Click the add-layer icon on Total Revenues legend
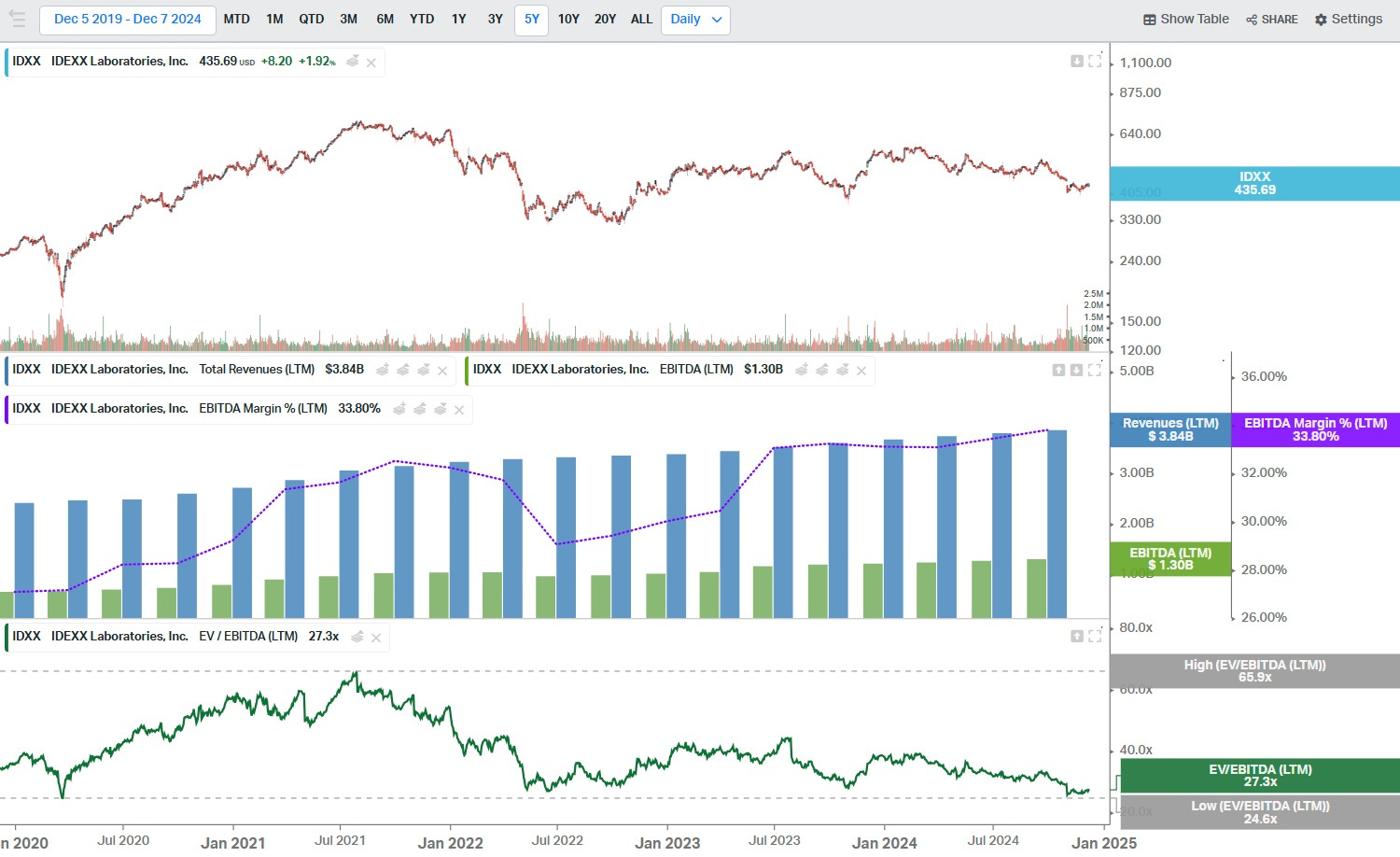This screenshot has width=1400, height=857. click(x=383, y=370)
